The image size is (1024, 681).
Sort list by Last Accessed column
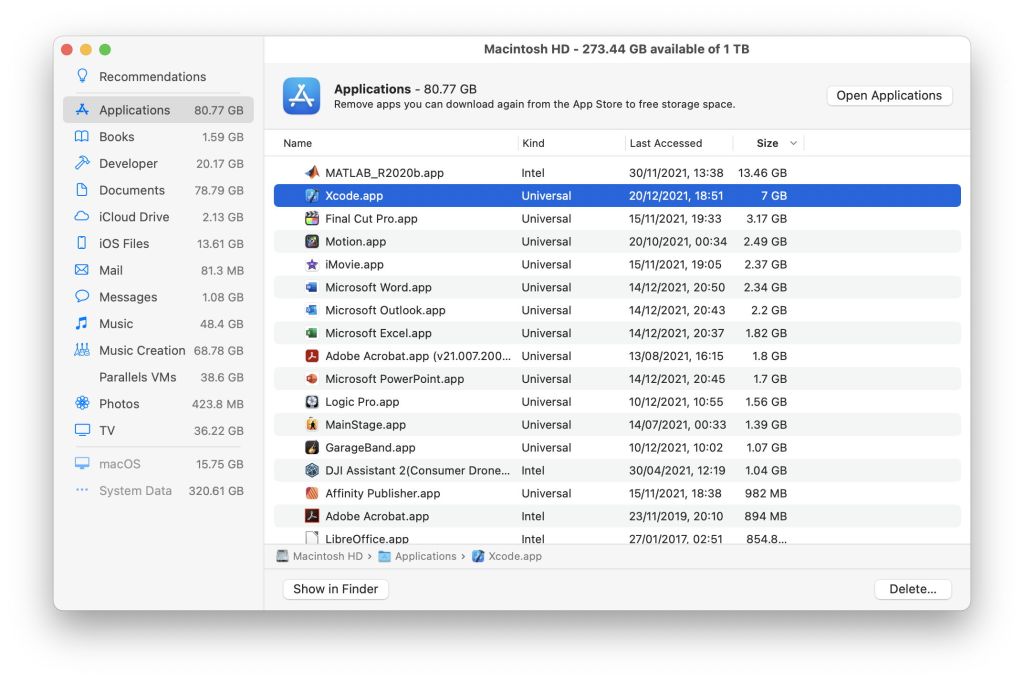point(666,143)
